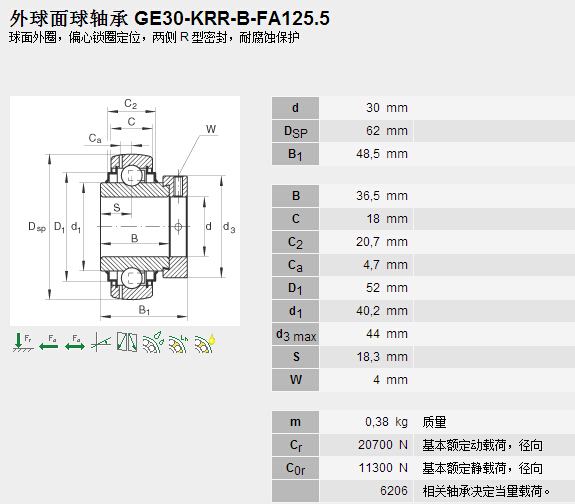This screenshot has height=504, width=575.
Task: Select the '6206' bearing reference value
Action: (x=393, y=491)
